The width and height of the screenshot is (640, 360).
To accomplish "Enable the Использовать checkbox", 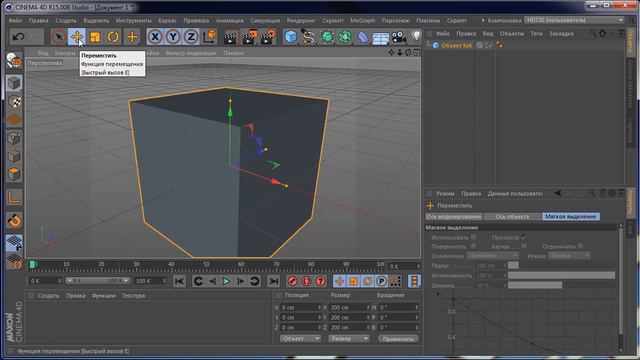I will pyautogui.click(x=473, y=237).
